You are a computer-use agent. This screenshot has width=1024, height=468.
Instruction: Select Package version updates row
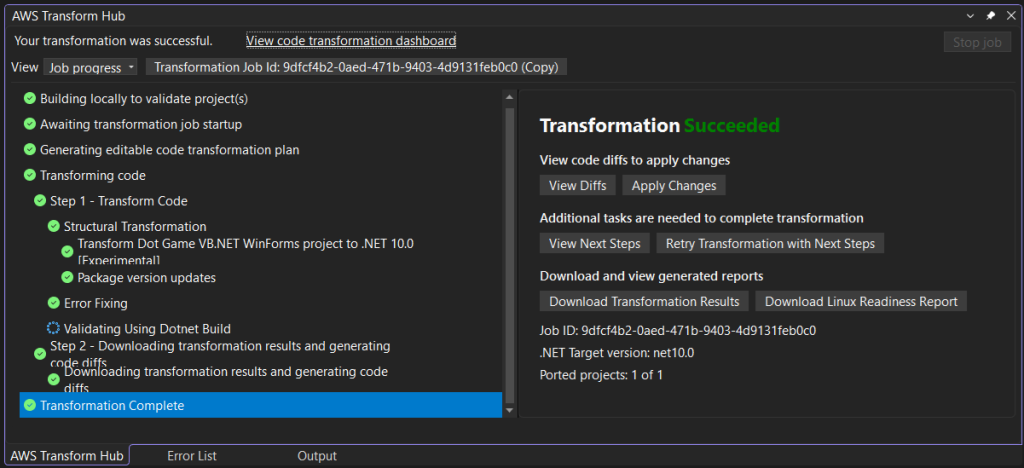coord(146,277)
